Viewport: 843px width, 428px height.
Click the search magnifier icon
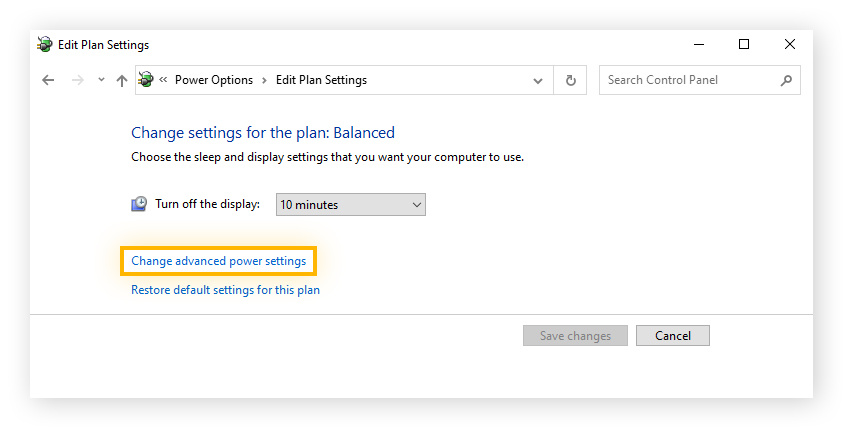(786, 80)
